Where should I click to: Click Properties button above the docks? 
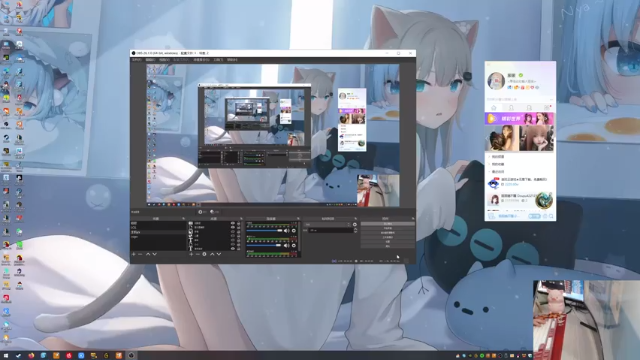coord(202,212)
